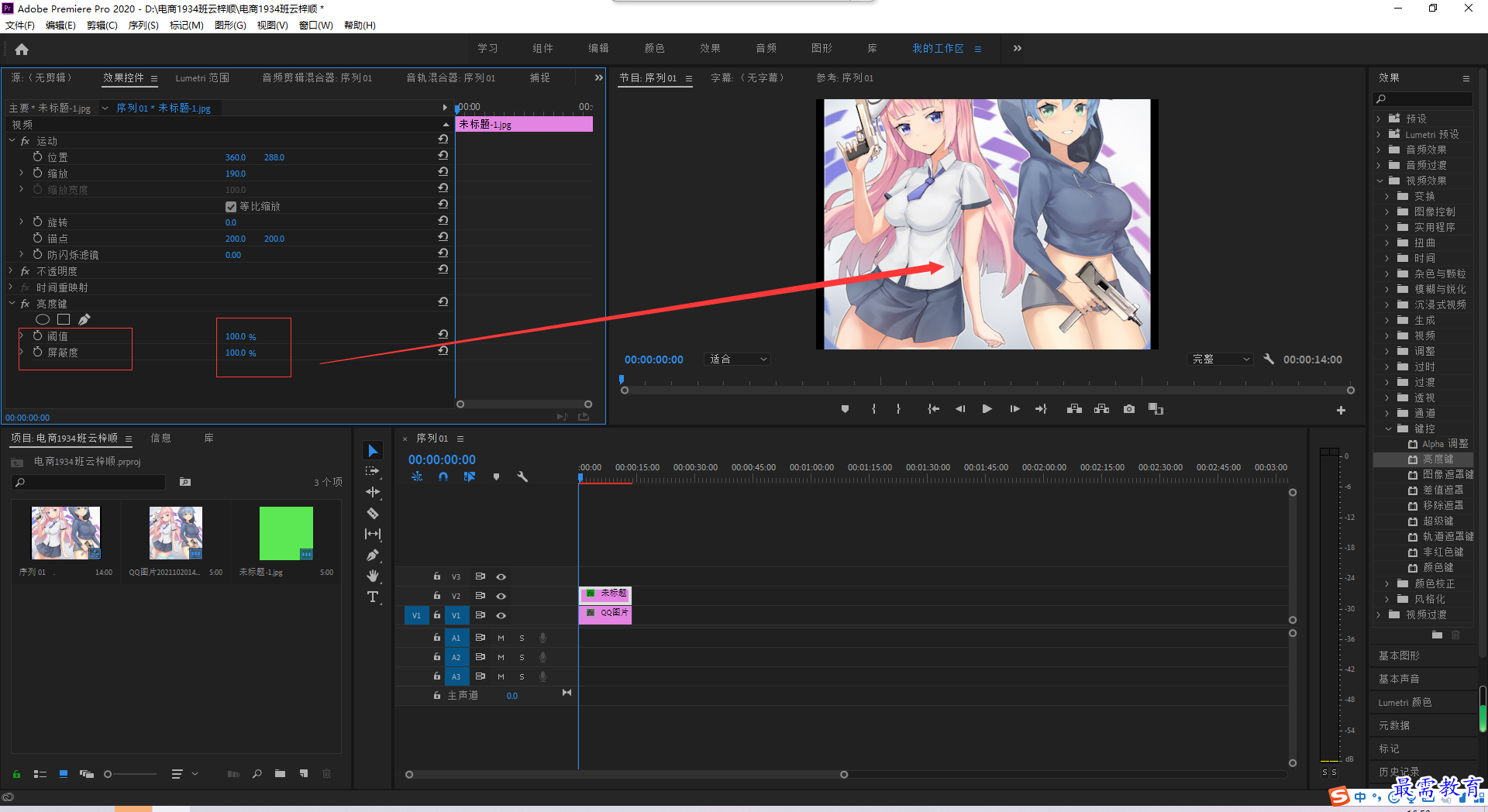This screenshot has width=1488, height=812.
Task: Toggle 阈值 animation stopwatch
Action: click(37, 335)
